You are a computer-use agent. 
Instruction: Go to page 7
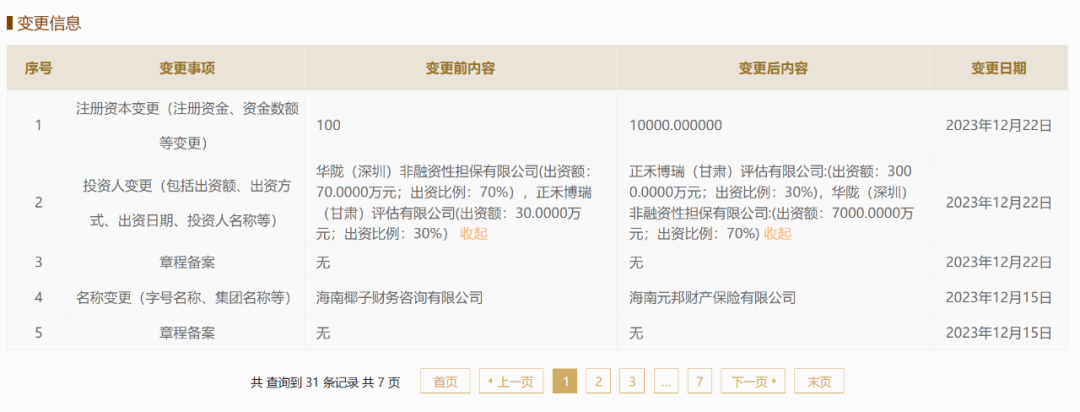click(699, 381)
